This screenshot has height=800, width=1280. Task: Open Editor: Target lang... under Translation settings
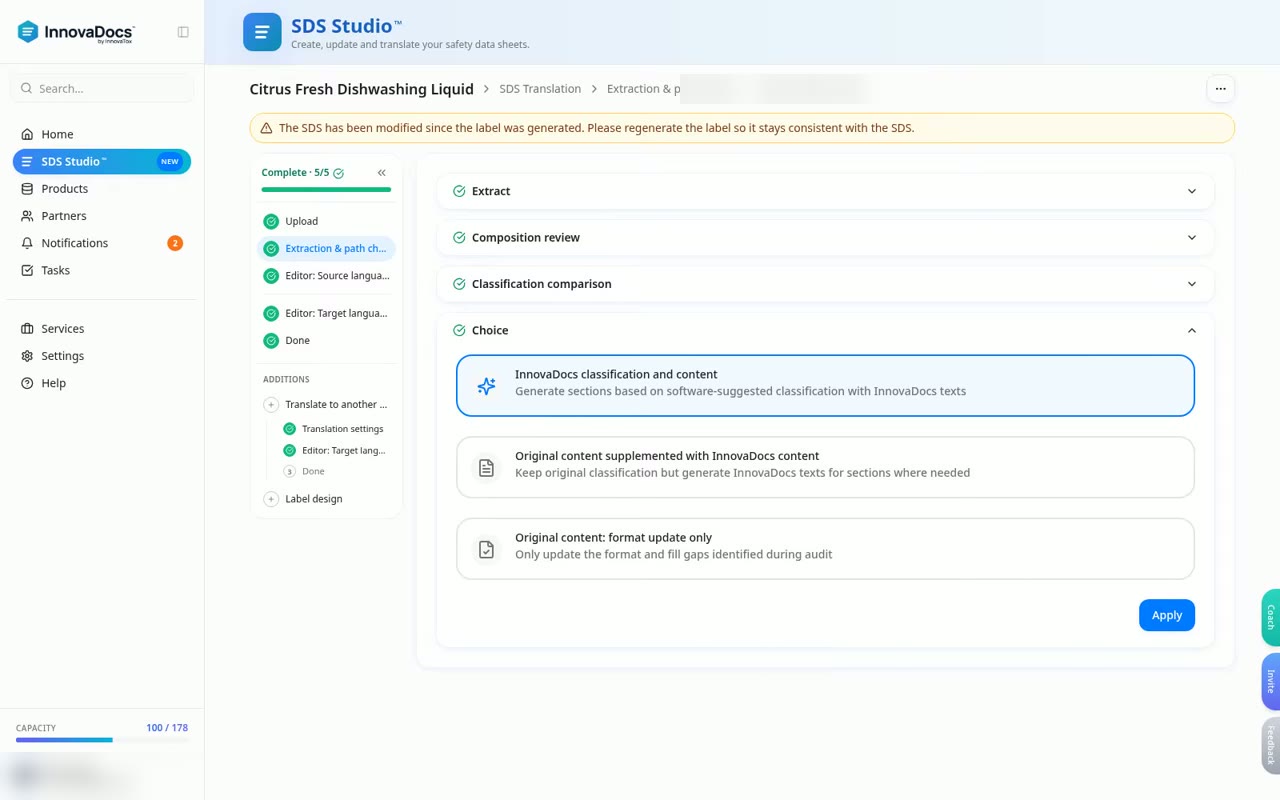click(336, 451)
